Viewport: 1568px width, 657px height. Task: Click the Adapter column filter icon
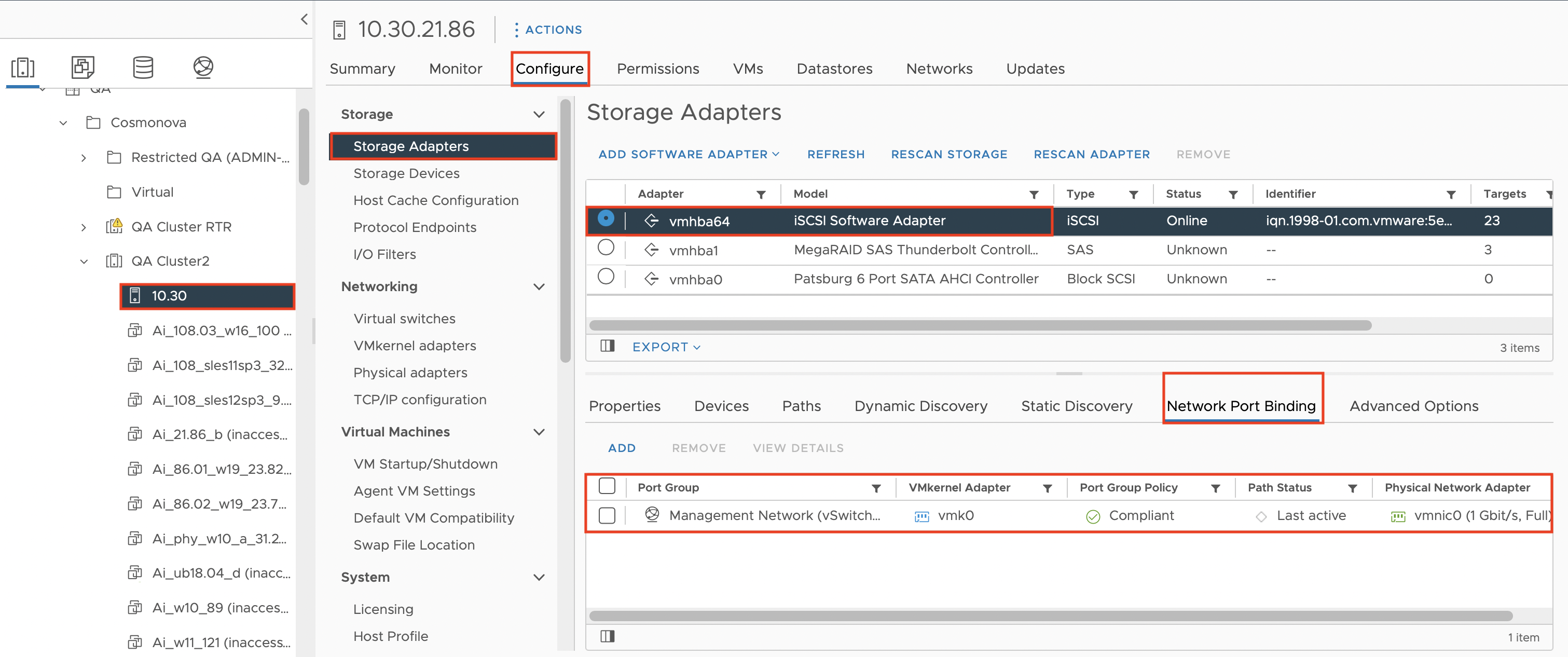760,194
